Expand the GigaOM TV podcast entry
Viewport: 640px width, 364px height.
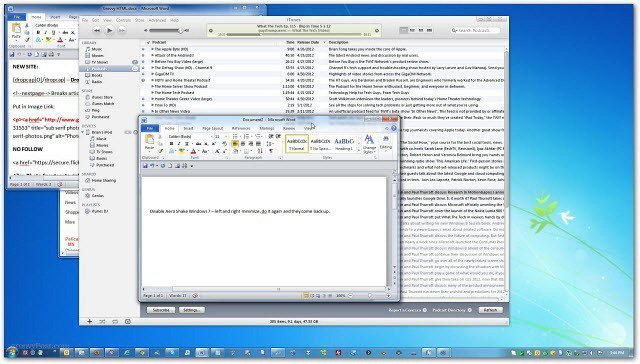[x=153, y=74]
